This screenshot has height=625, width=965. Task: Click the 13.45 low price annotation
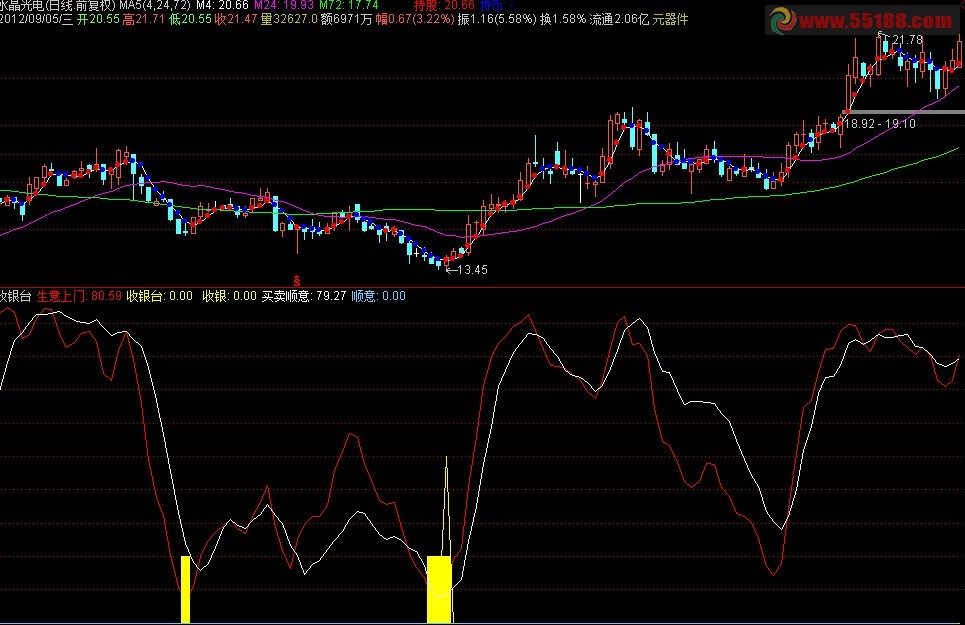pyautogui.click(x=472, y=269)
